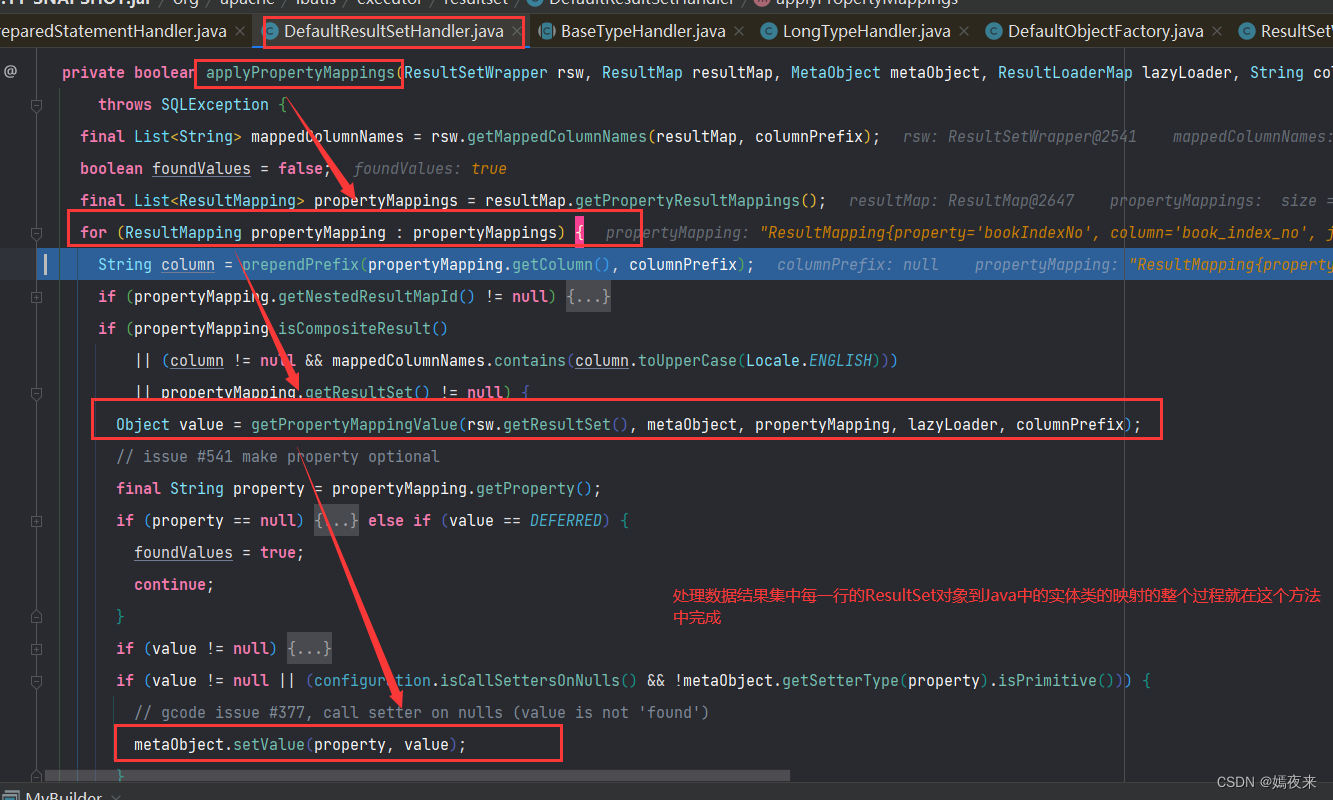Collapse fold marker beside isCallSettersOnNulls line
Image resolution: width=1333 pixels, height=800 pixels.
tap(36, 681)
